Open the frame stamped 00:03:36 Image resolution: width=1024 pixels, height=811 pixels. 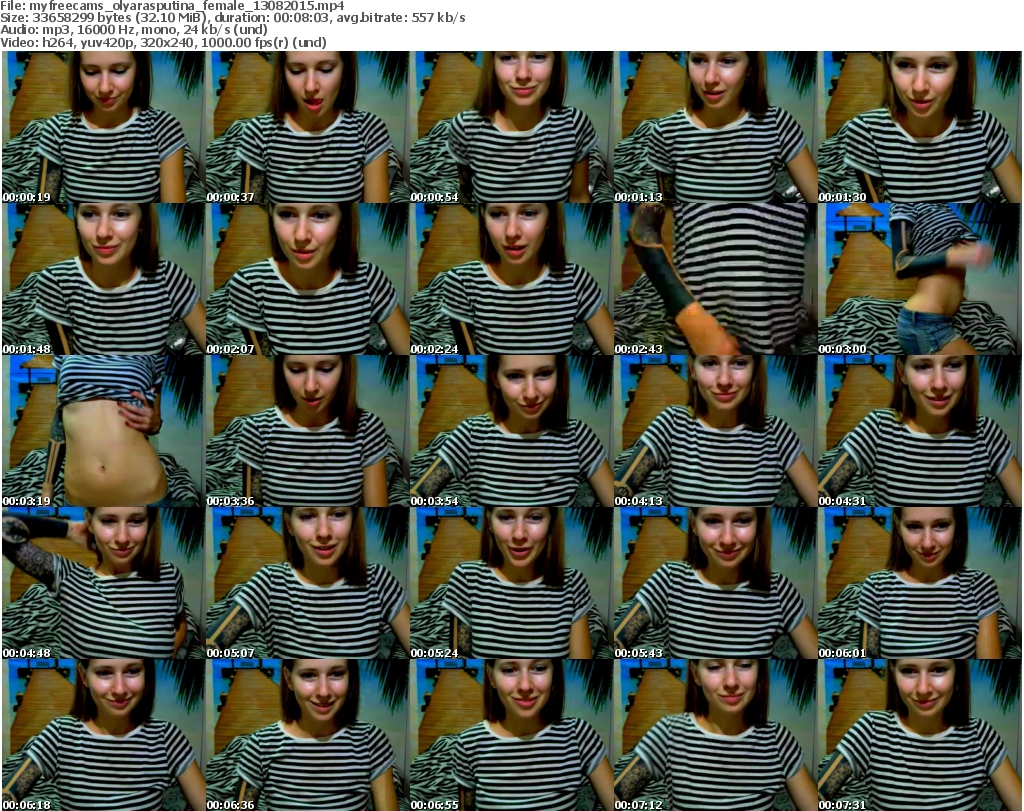tap(307, 432)
